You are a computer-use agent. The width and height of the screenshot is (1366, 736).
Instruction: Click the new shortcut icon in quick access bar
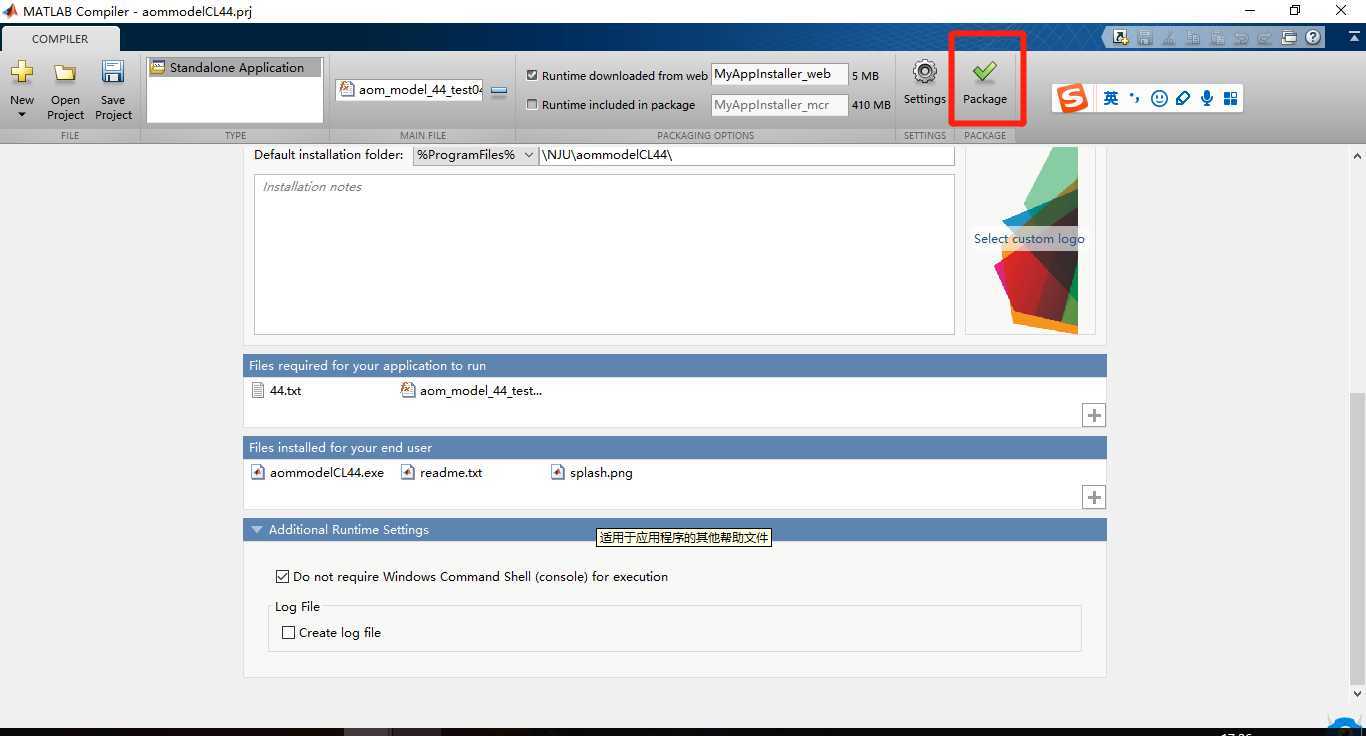tap(1120, 38)
